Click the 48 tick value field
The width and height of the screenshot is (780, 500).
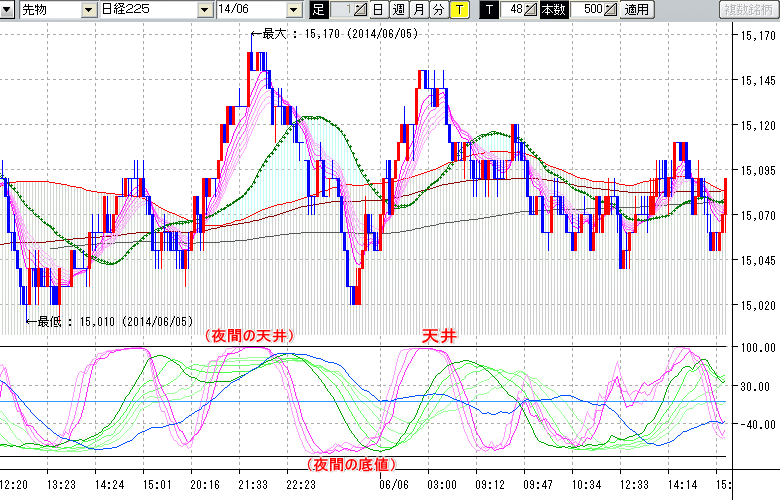tap(513, 10)
